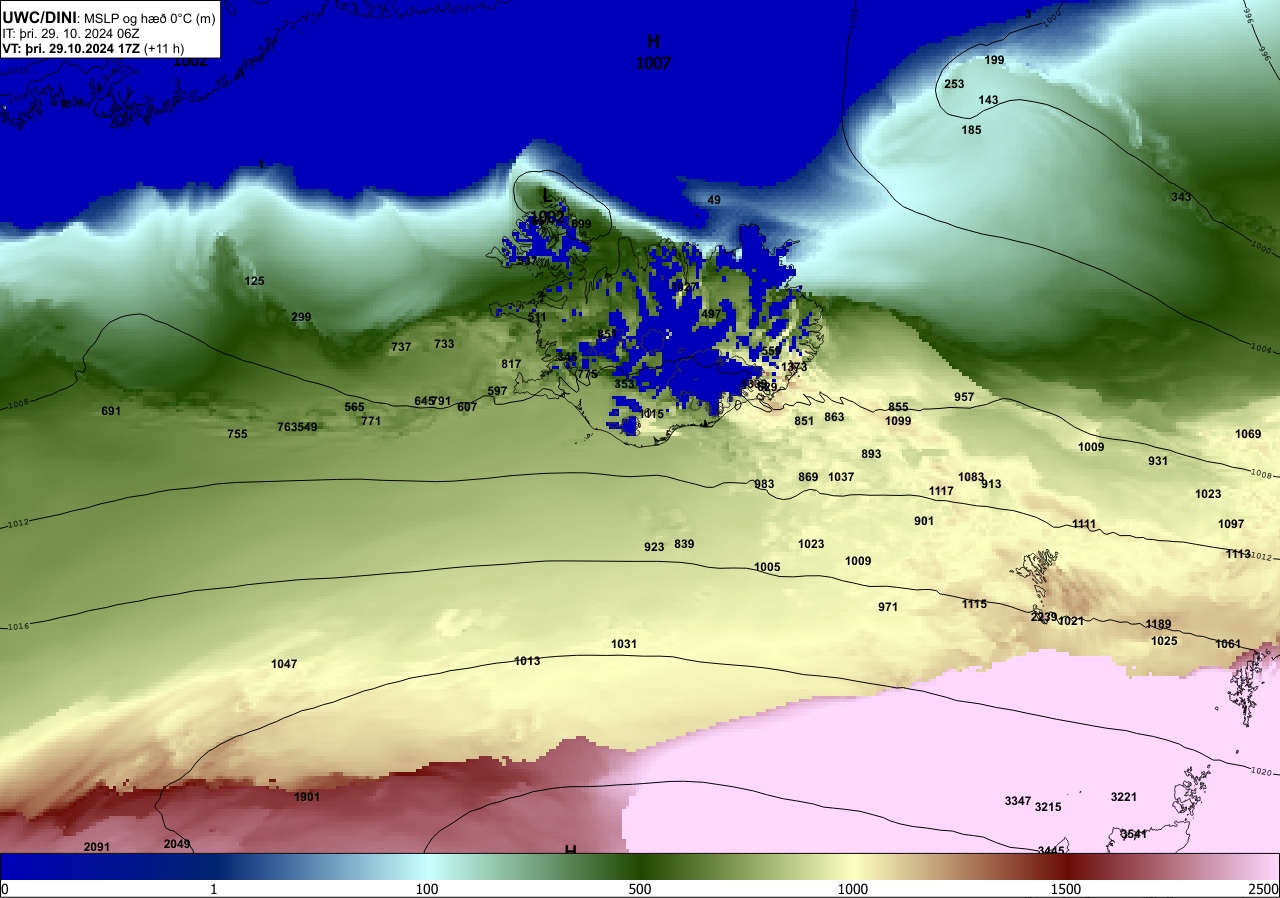Viewport: 1280px width, 898px height.
Task: Click the height value 2091
Action: pos(97,847)
